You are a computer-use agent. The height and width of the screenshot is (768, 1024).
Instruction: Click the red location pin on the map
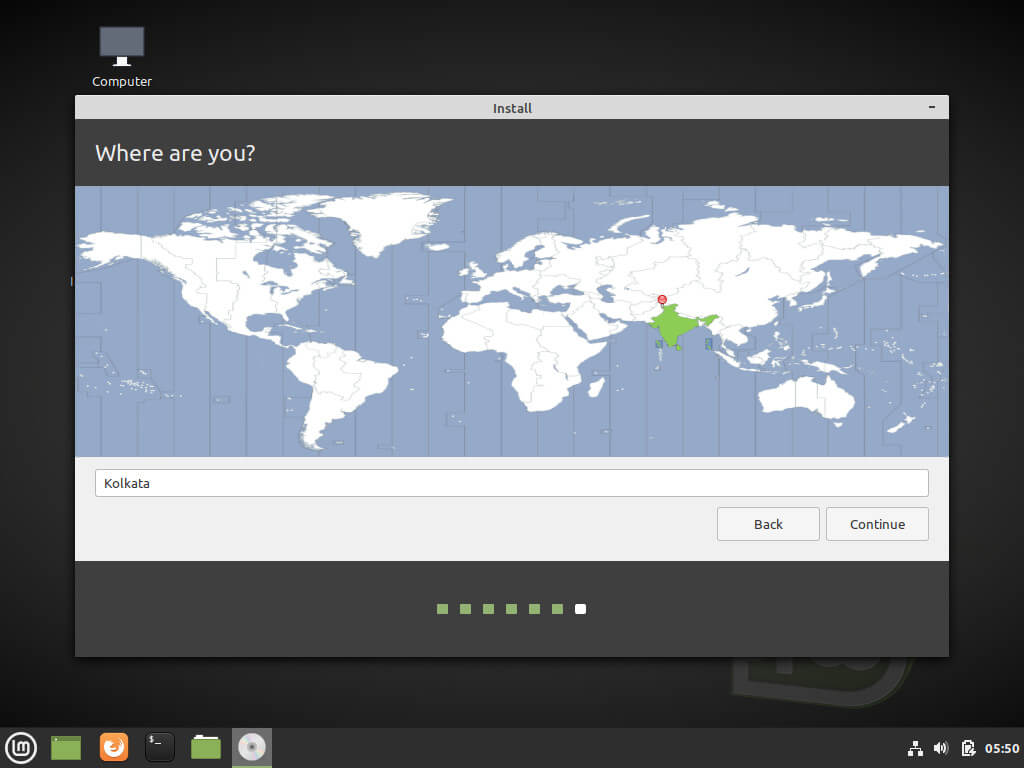[662, 299]
